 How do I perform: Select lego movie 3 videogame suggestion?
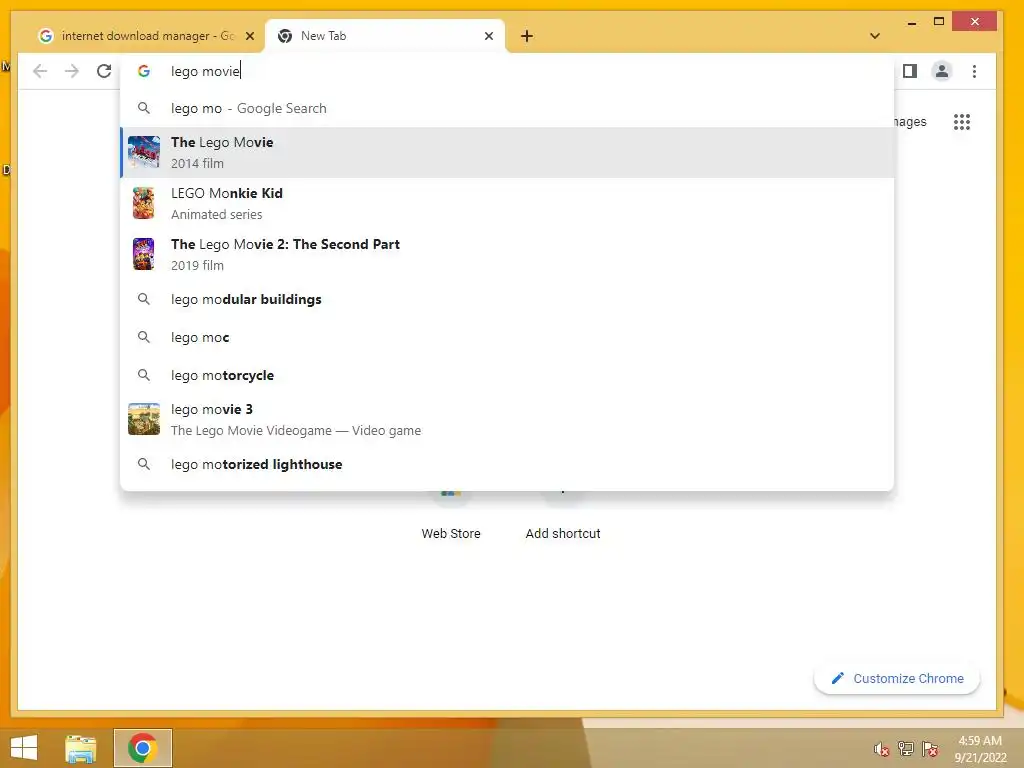507,419
